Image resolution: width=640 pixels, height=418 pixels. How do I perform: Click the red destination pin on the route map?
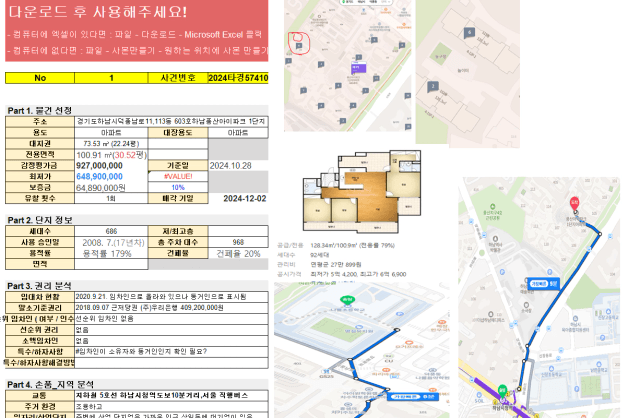coord(575,202)
